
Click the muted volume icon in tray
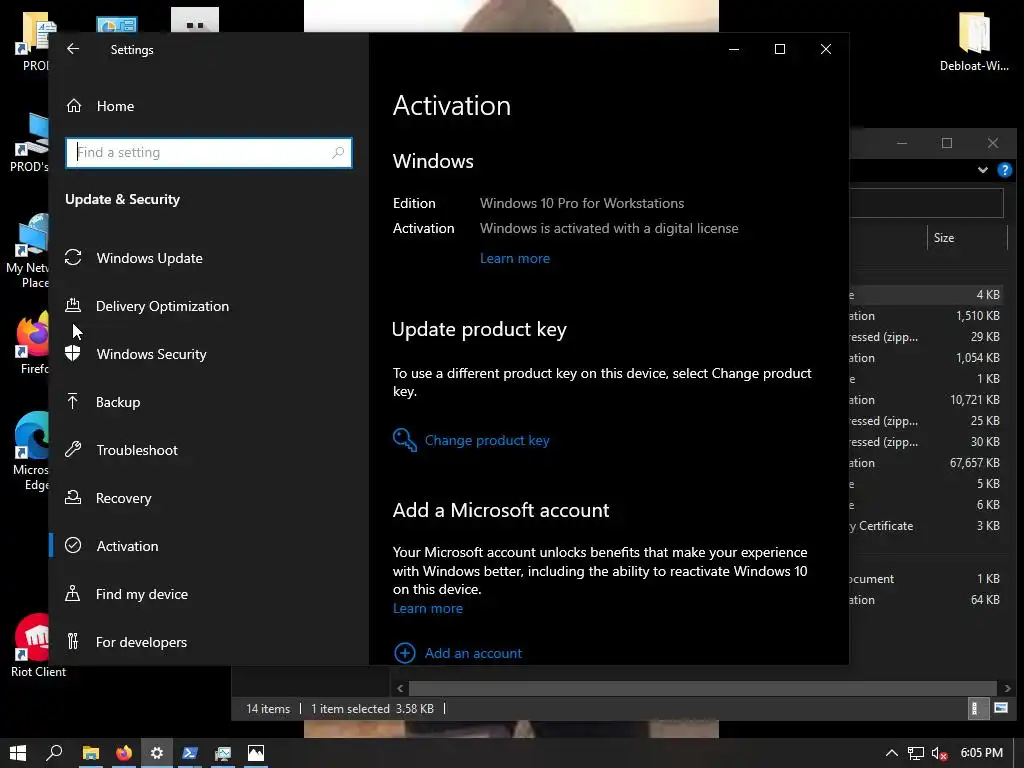939,753
